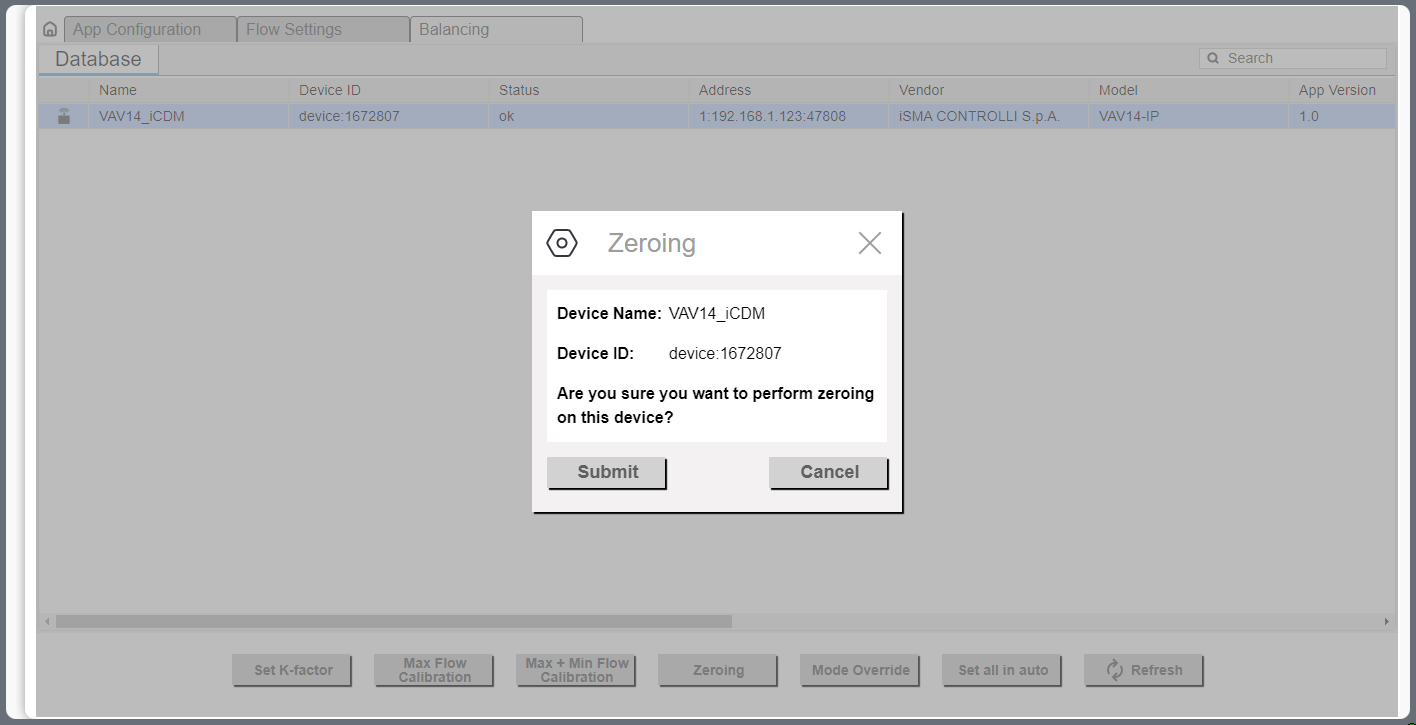Click the magnifier icon in the search box
The height and width of the screenshot is (725, 1416).
pyautogui.click(x=1214, y=59)
